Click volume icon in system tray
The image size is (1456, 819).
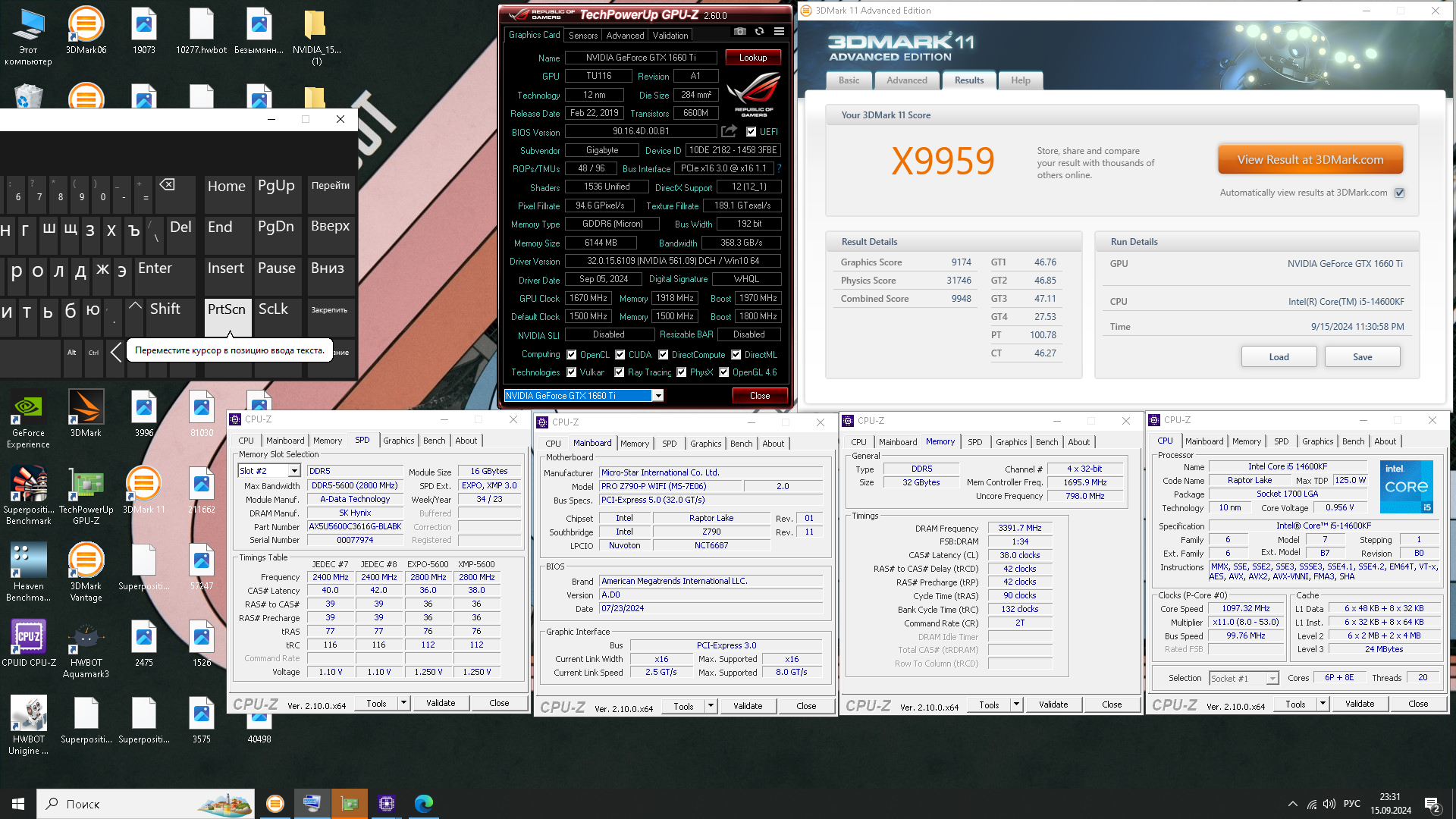pos(1329,804)
